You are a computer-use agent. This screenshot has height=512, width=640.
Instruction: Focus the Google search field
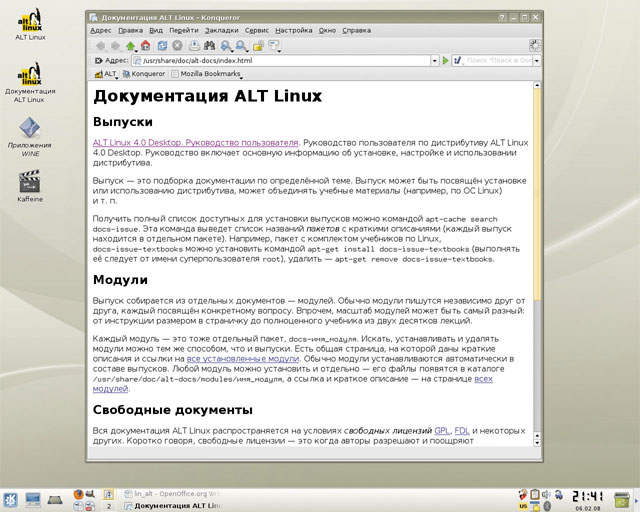[x=499, y=61]
